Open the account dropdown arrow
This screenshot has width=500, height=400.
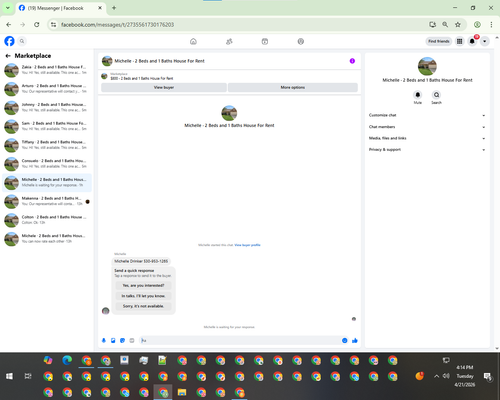(485, 41)
